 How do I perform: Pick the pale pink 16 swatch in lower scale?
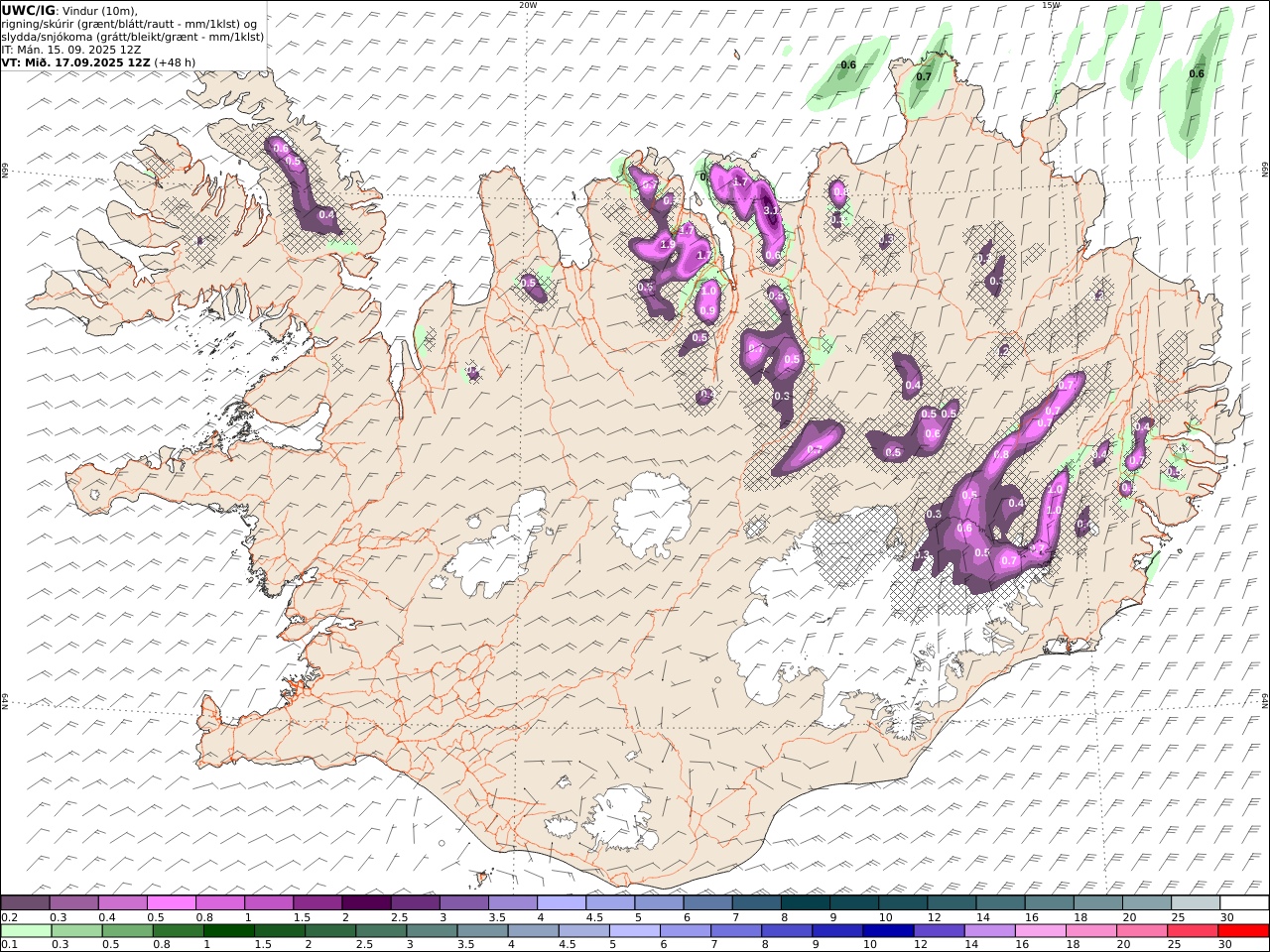coord(1040,931)
